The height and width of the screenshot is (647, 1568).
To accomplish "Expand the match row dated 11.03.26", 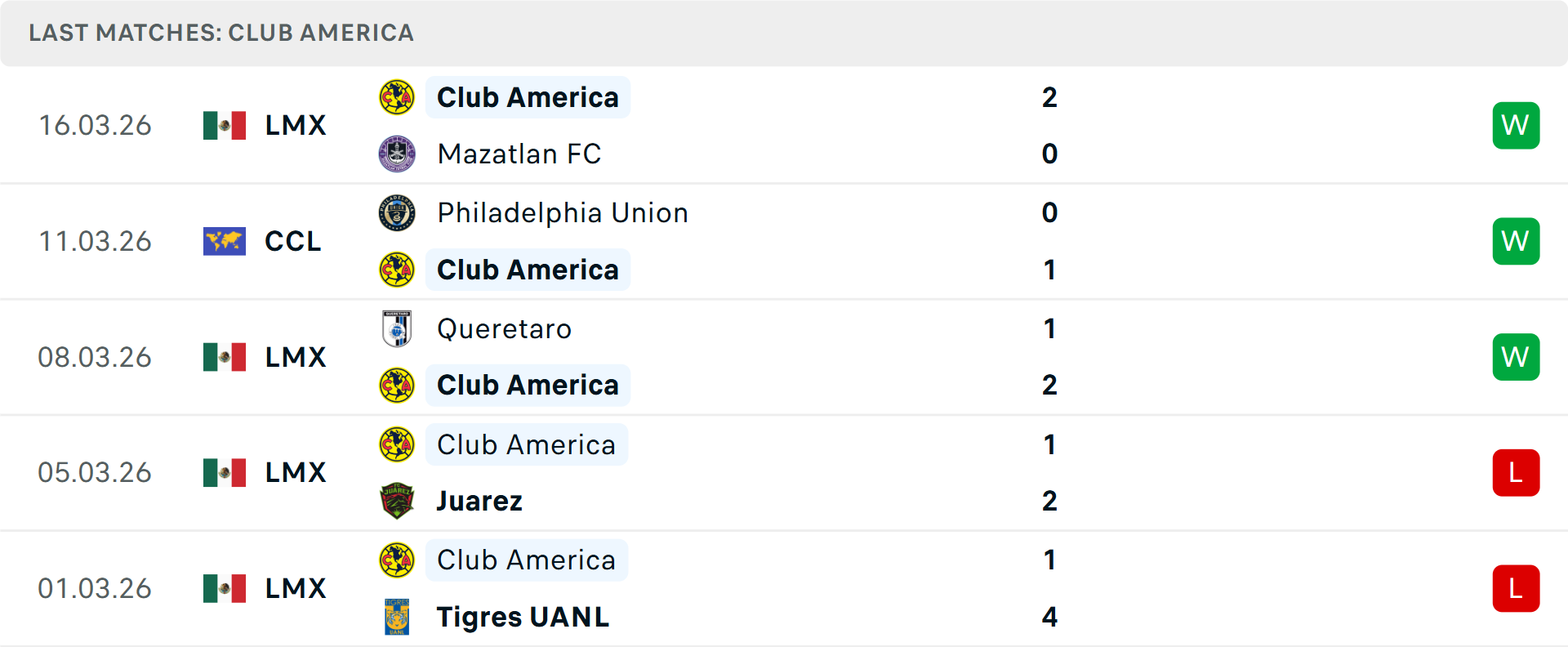I will [x=784, y=241].
